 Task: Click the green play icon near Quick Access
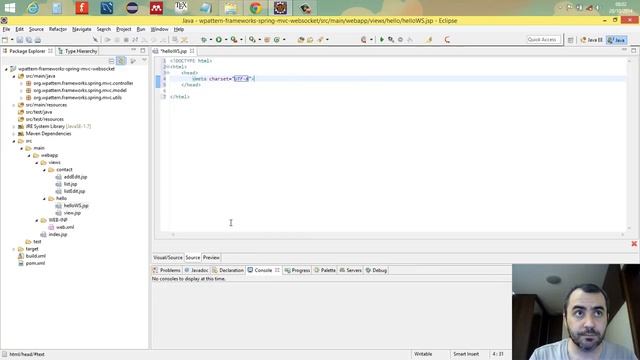click(x=382, y=40)
